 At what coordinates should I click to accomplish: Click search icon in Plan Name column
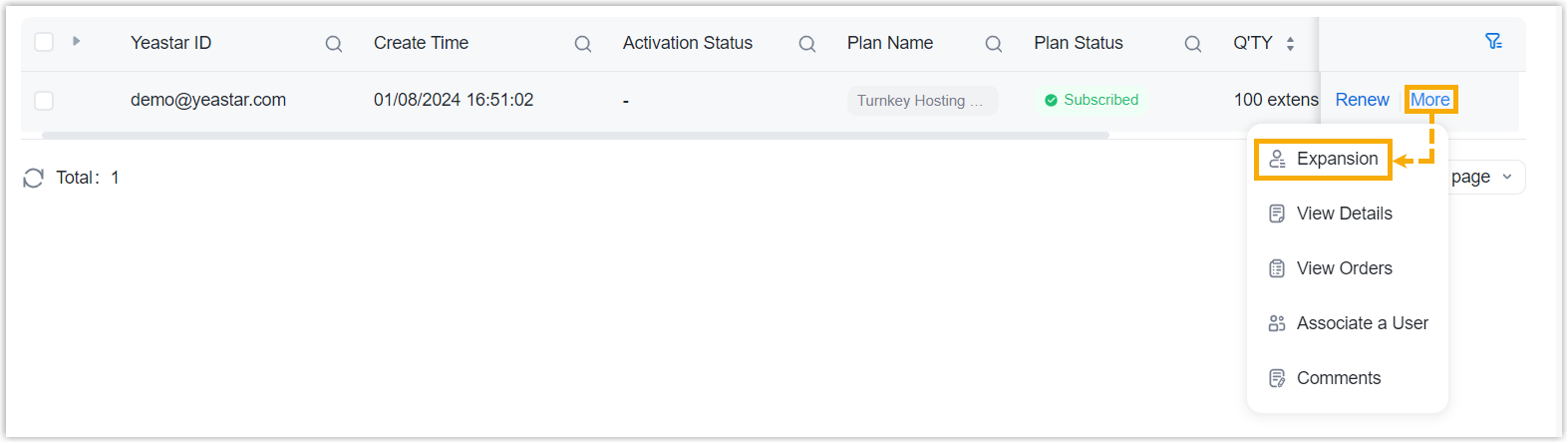point(994,44)
